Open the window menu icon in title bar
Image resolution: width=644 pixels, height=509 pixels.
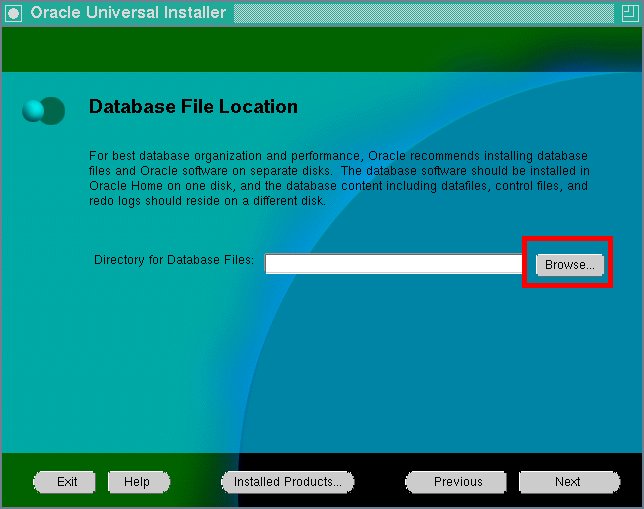pos(14,14)
